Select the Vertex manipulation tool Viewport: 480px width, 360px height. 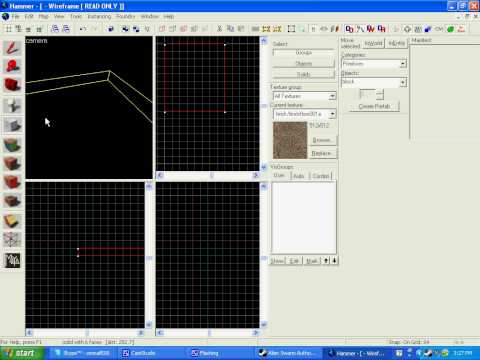coord(12,239)
